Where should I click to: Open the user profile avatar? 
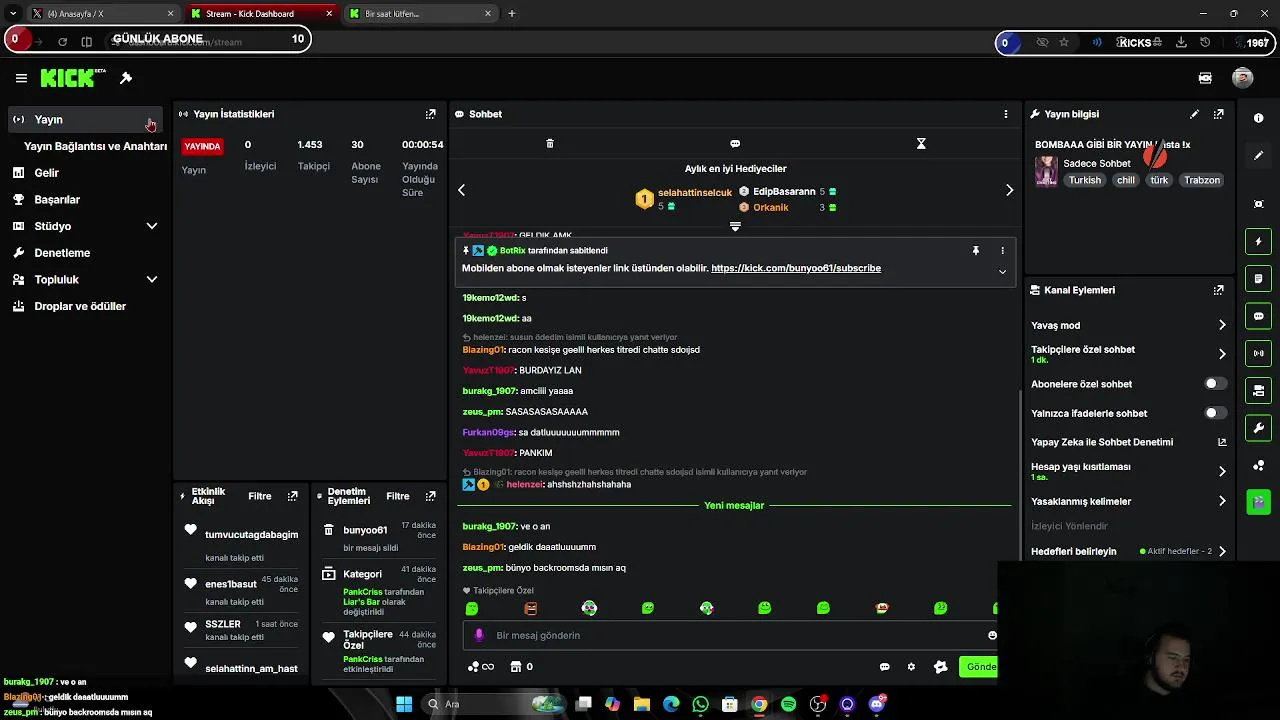tap(1243, 78)
